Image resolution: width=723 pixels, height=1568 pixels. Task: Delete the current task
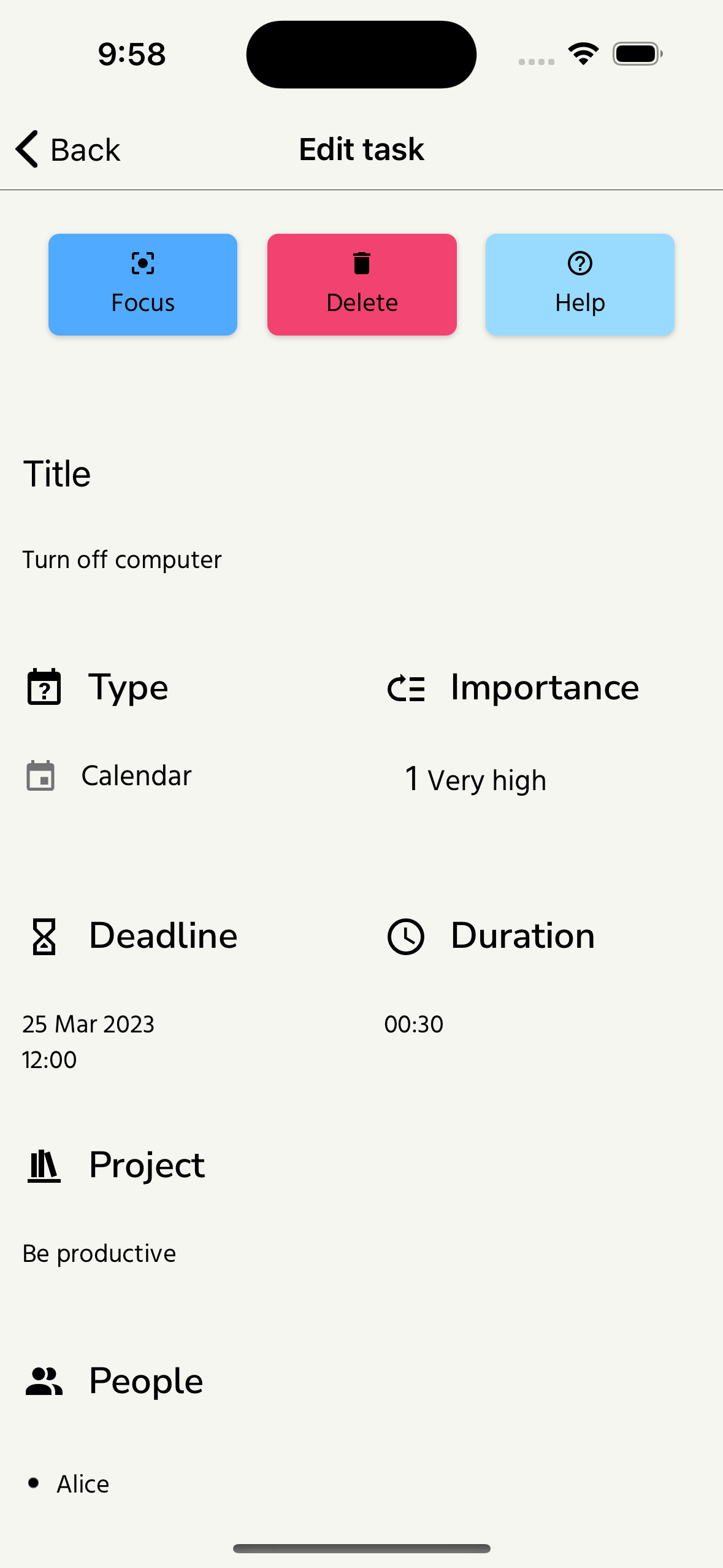tap(362, 285)
